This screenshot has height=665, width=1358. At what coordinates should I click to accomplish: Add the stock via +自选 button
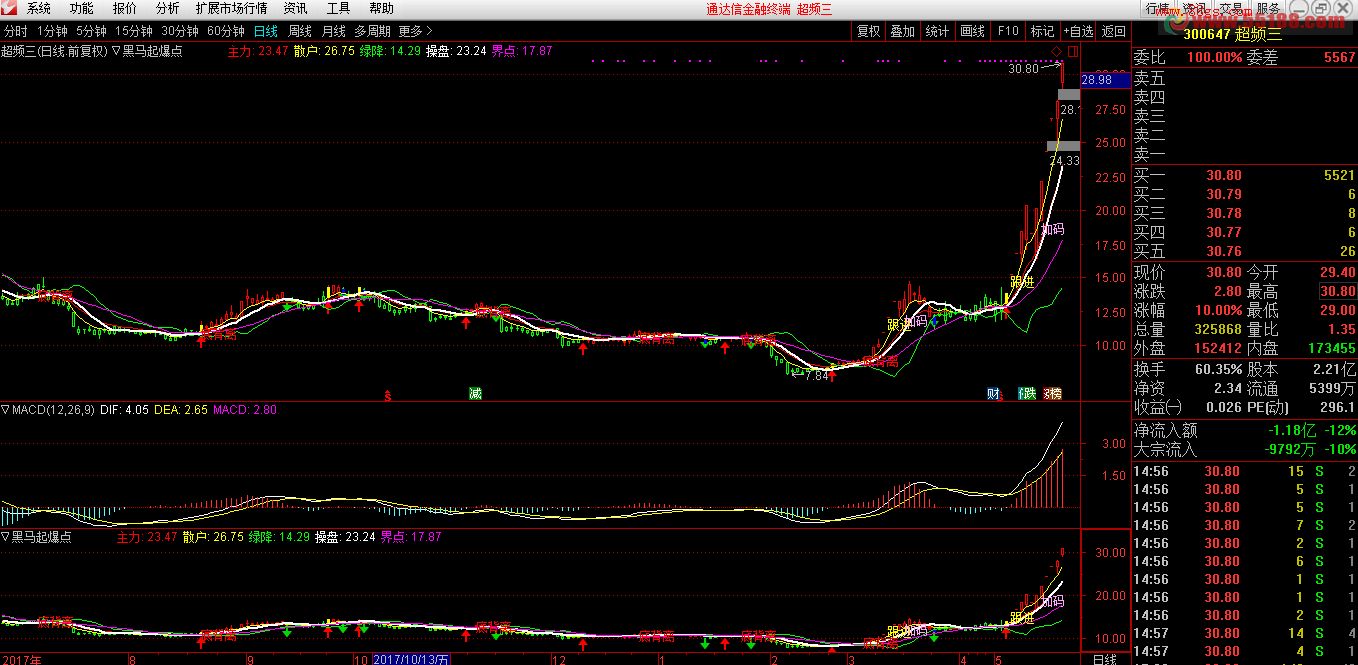(x=1078, y=31)
